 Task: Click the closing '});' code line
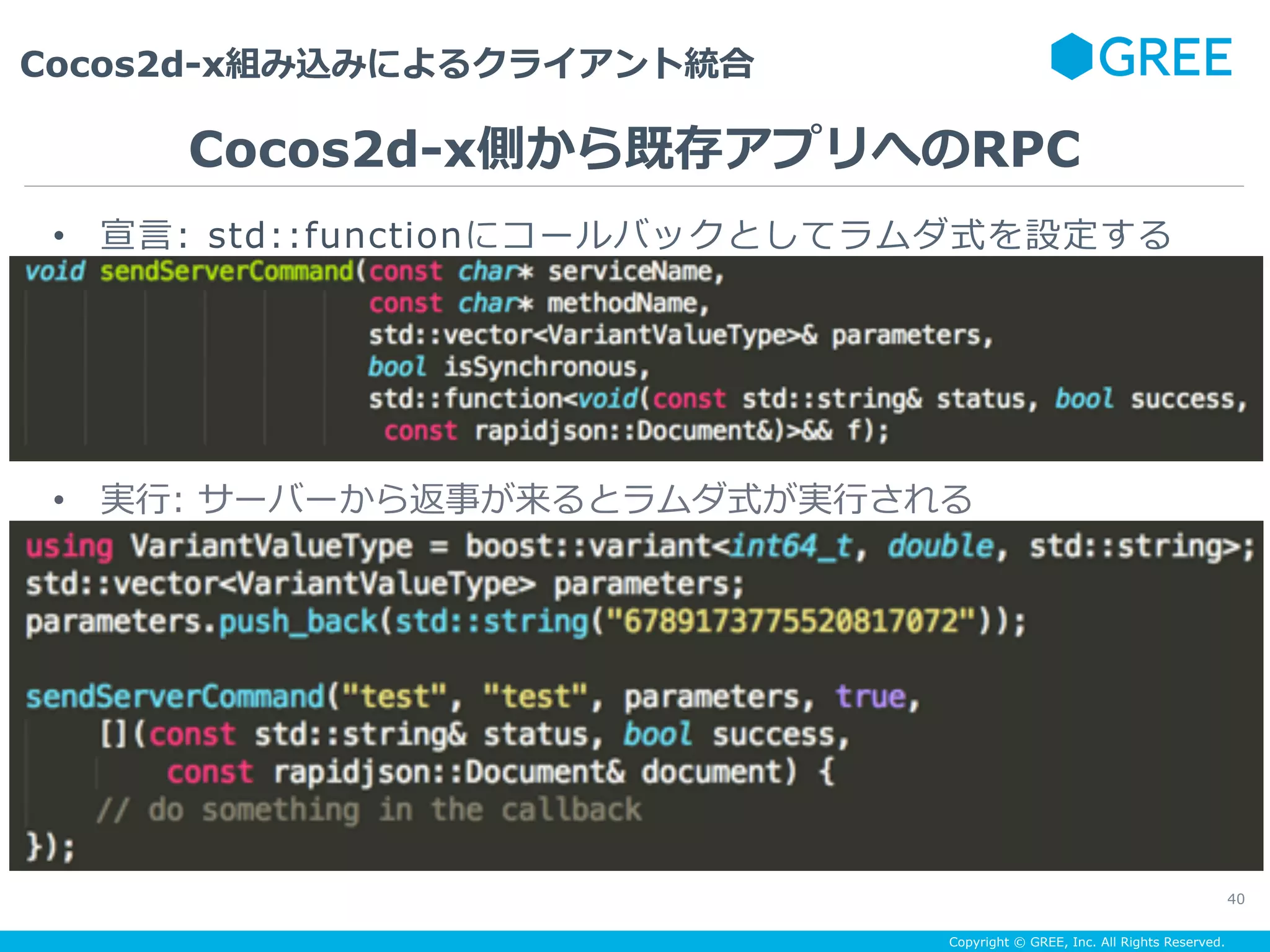(x=50, y=848)
